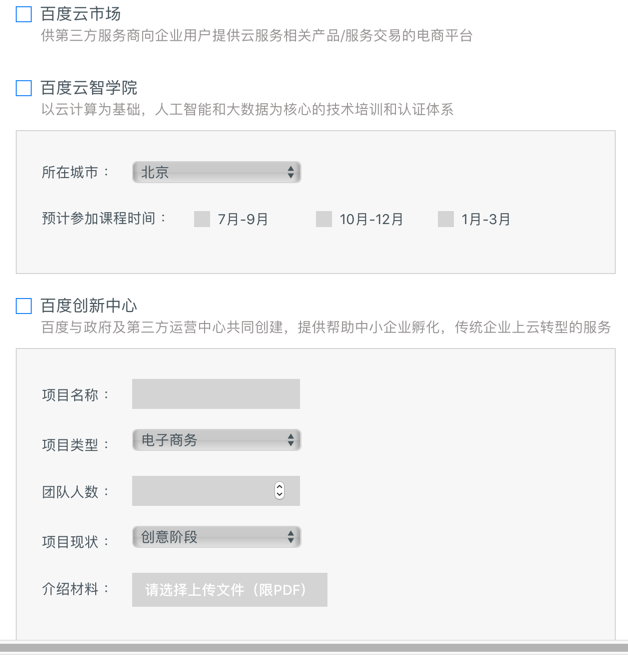Click the 百度创新中心 heading label

89,306
